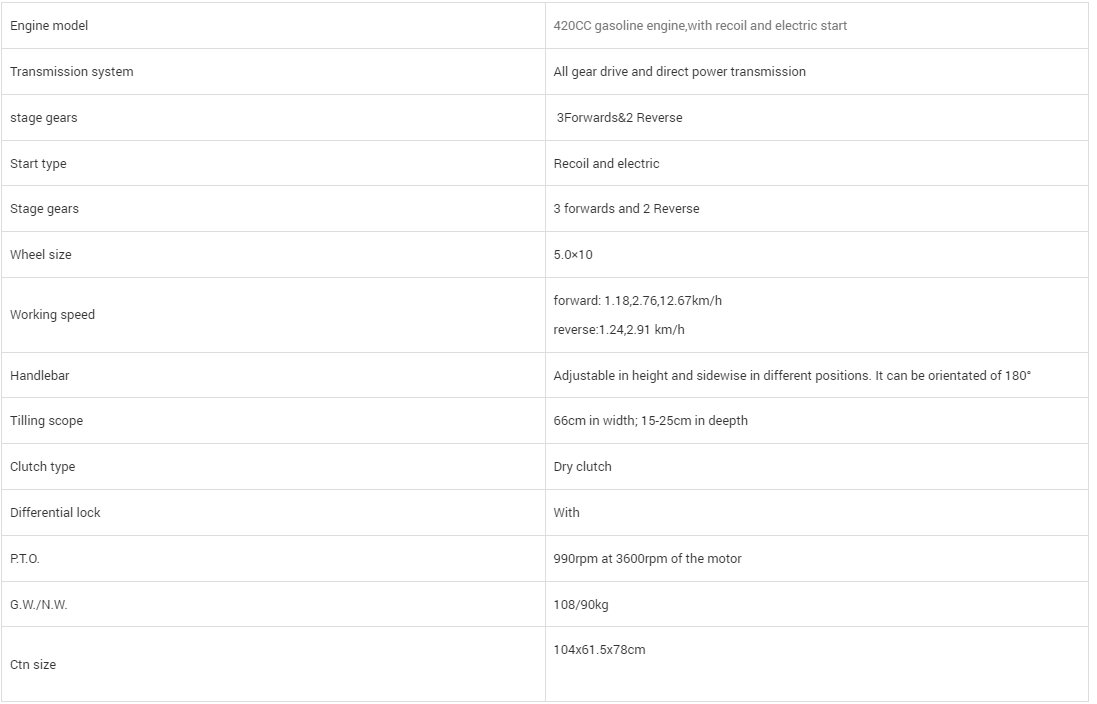
Task: Click the reverse speed values line
Action: 619,330
